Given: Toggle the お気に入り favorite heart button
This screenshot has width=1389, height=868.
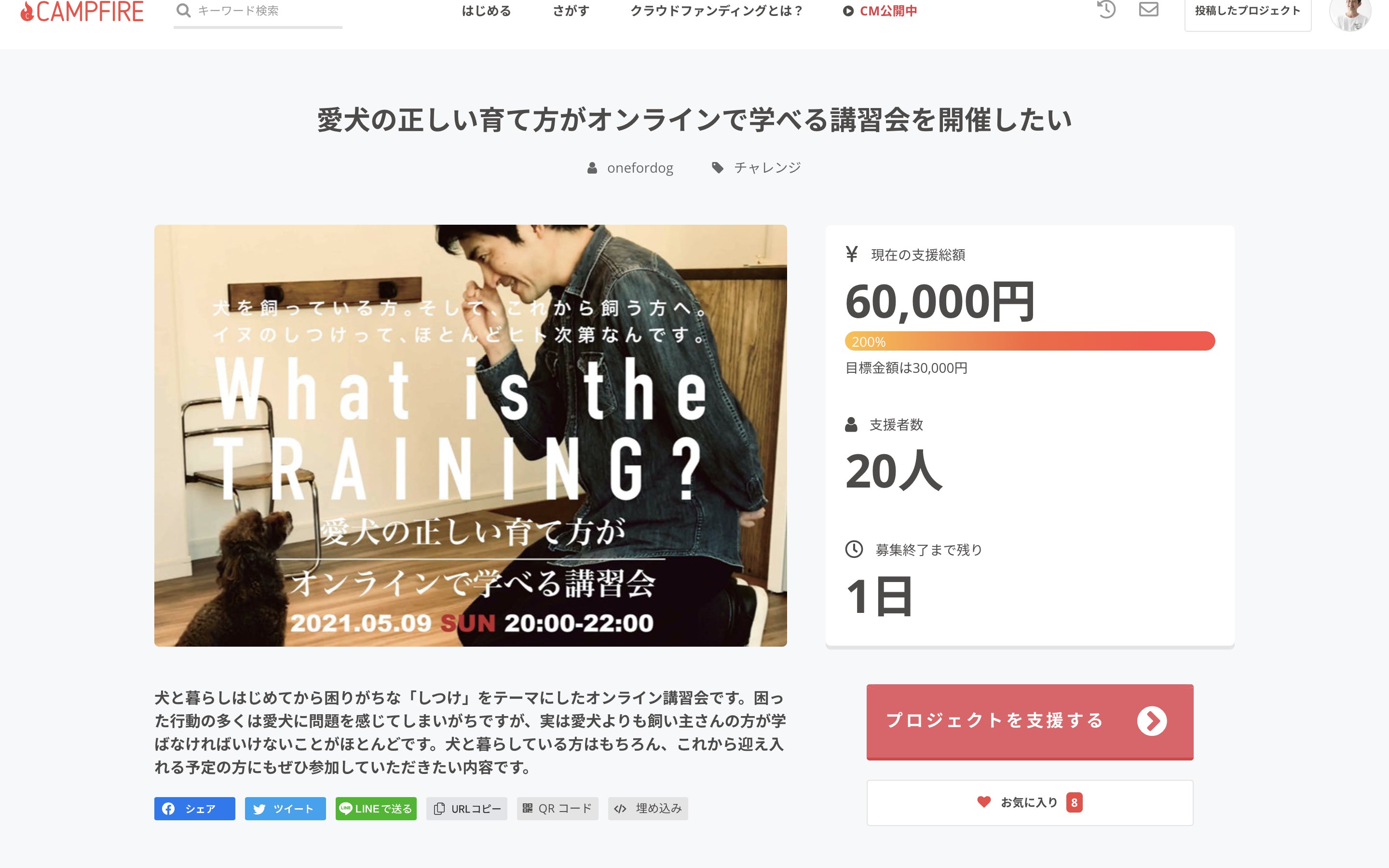Looking at the screenshot, I should click(x=1030, y=802).
